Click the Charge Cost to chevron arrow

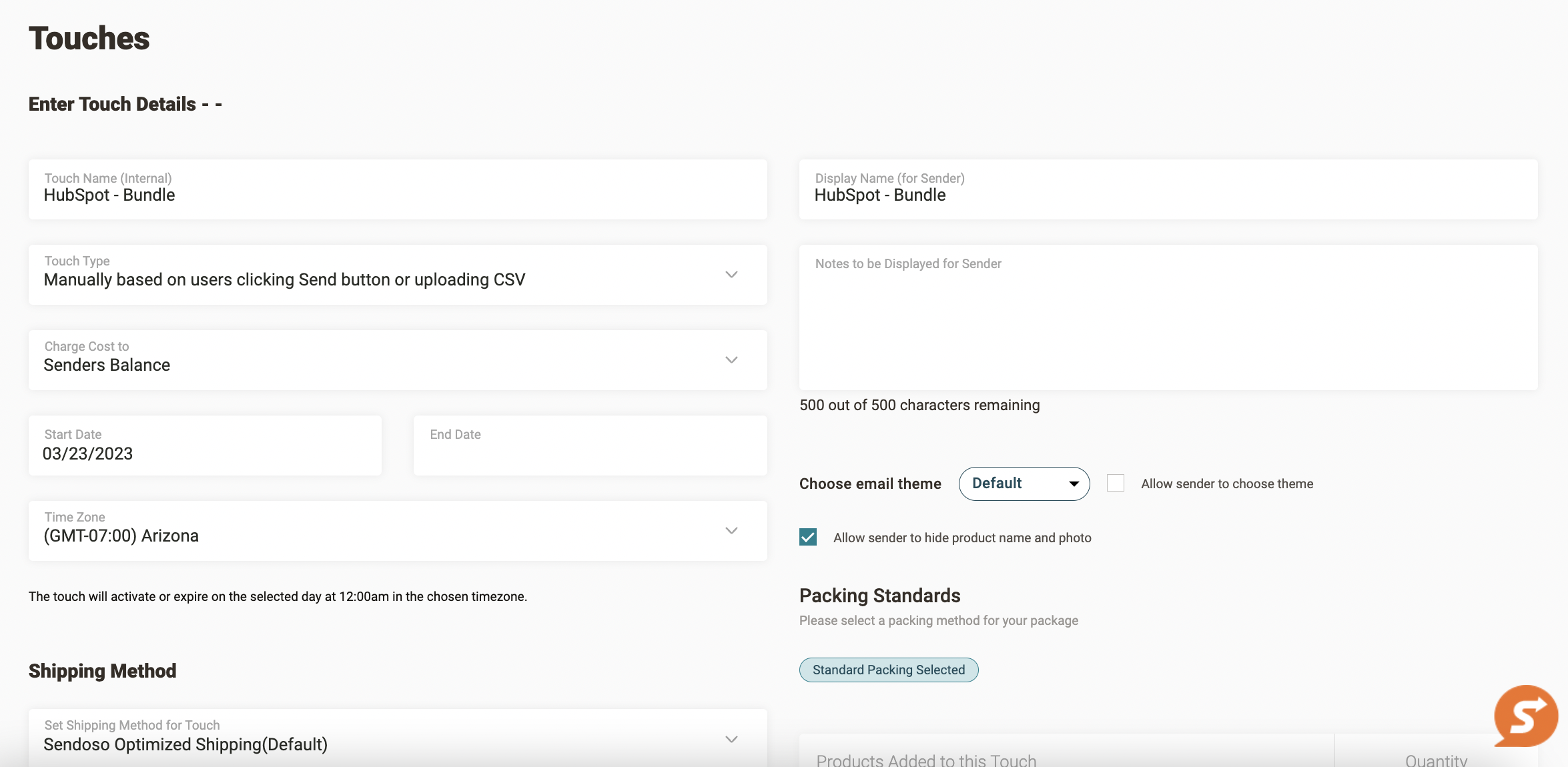coord(731,360)
